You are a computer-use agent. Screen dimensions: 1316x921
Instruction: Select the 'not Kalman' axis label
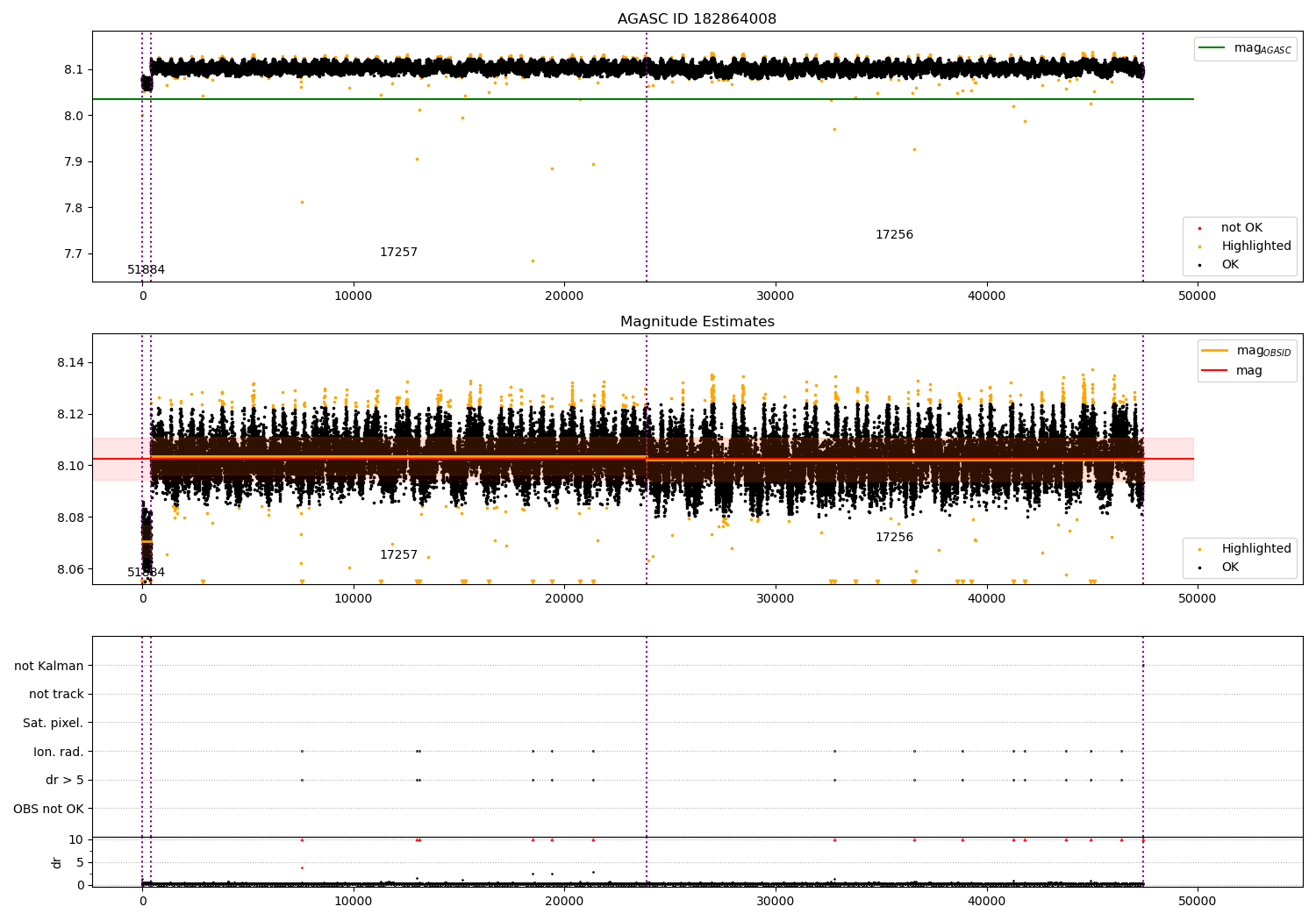pos(49,666)
